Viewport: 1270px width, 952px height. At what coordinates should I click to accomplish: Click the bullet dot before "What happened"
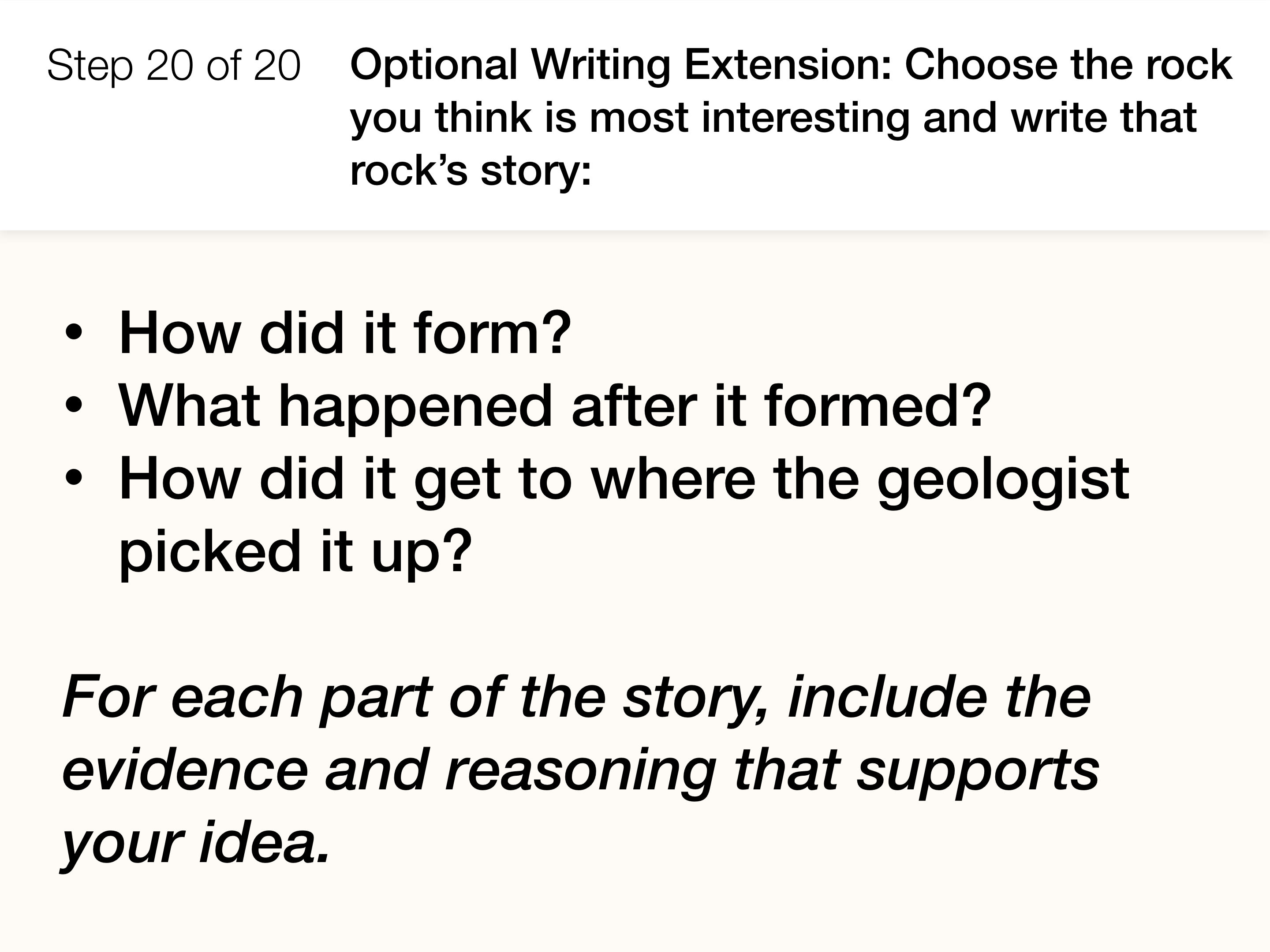click(x=74, y=406)
